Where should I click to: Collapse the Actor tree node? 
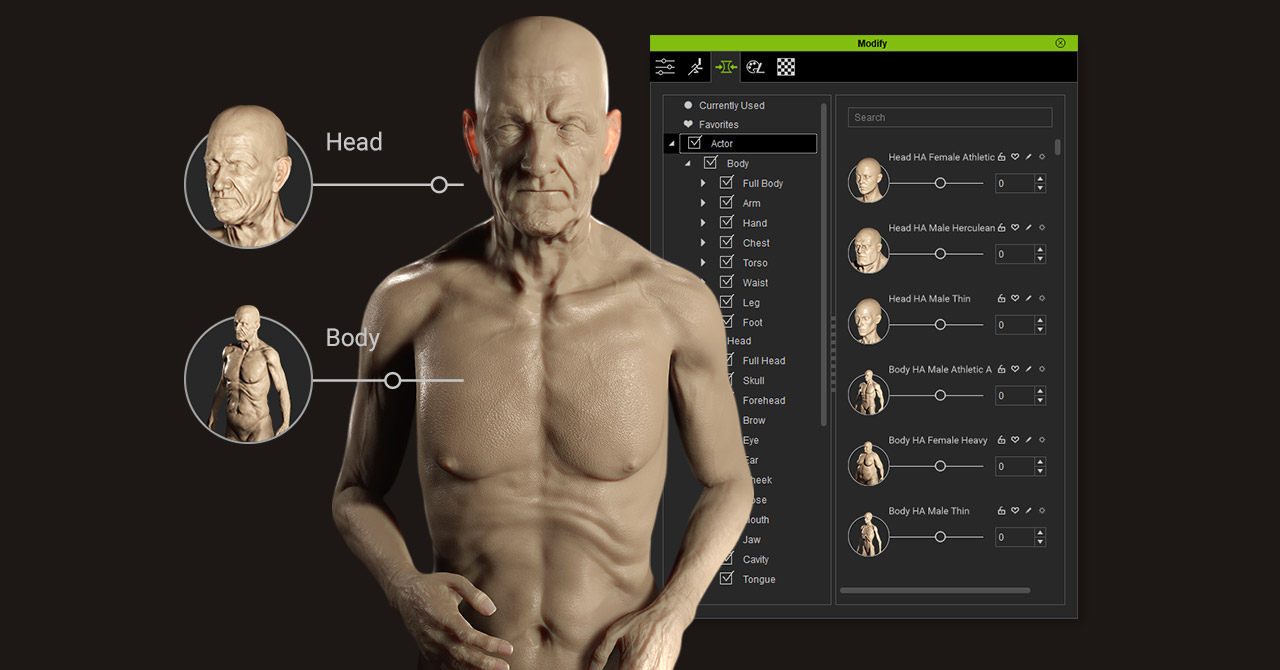(672, 144)
